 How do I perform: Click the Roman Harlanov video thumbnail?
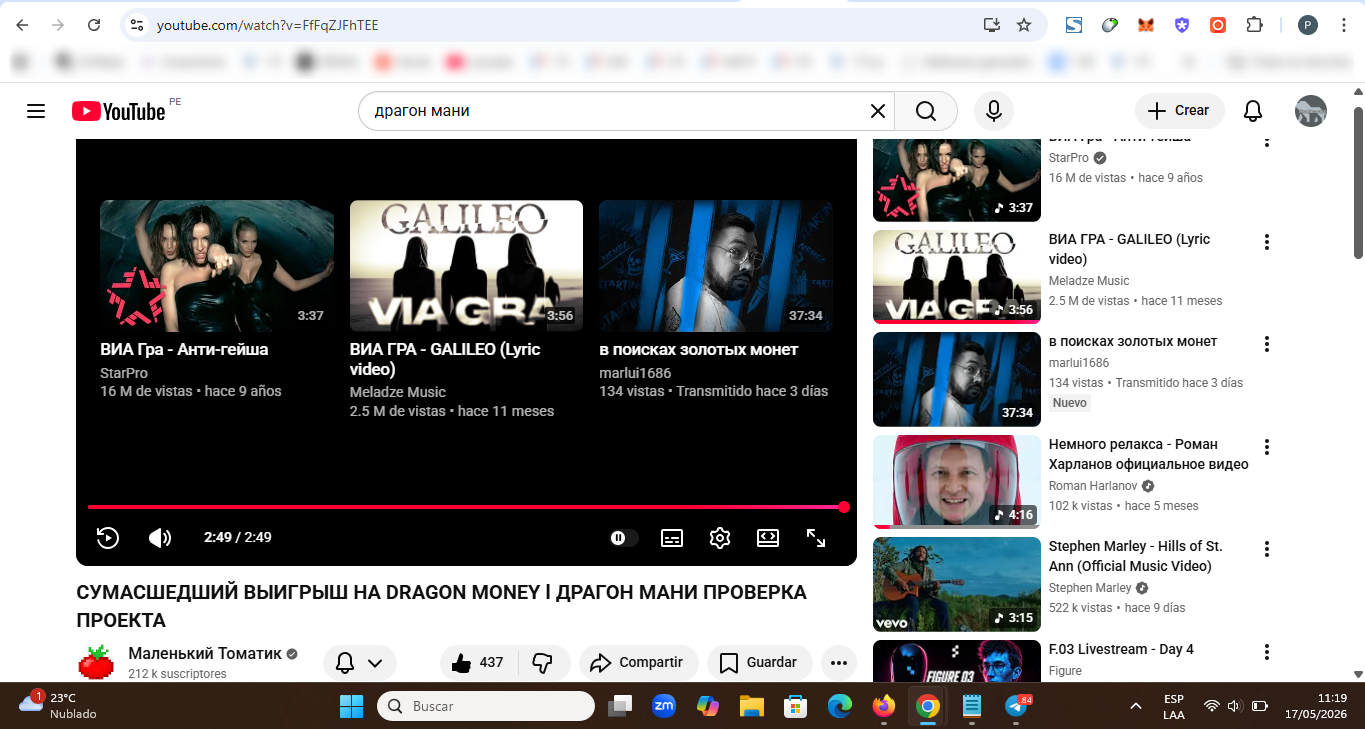(957, 481)
